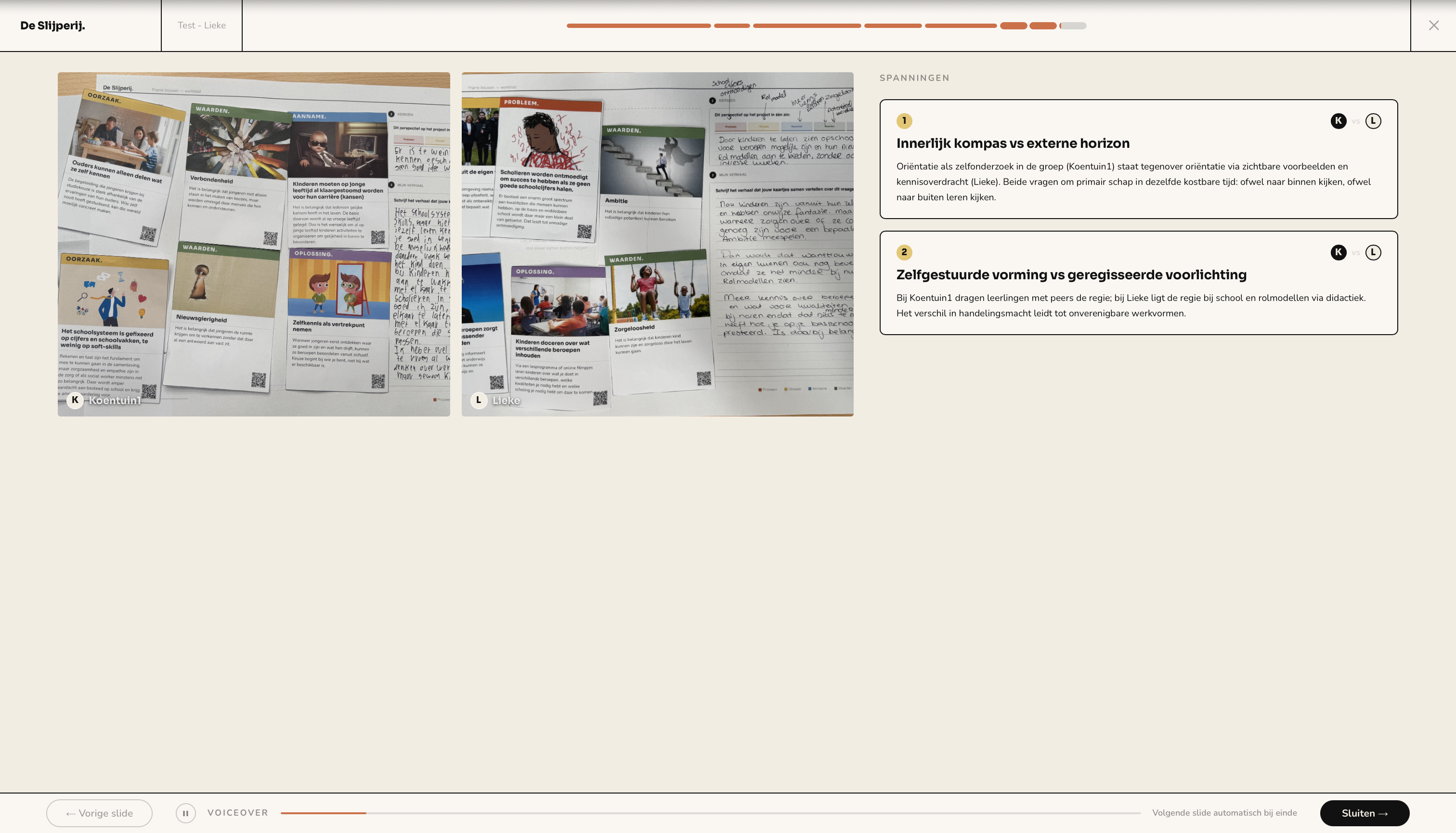Click 'Volgende slide automatisch bij einde' text
This screenshot has height=833, width=1456.
click(x=1224, y=812)
